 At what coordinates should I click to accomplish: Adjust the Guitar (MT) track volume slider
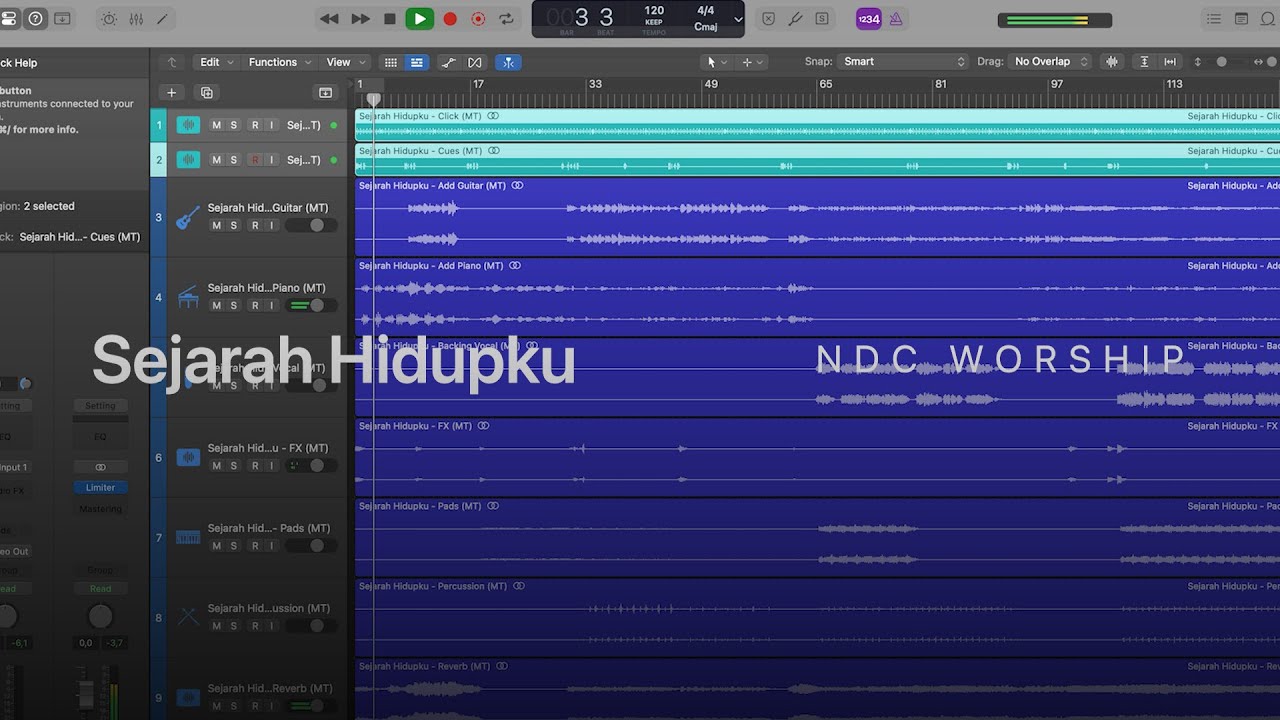tap(311, 226)
